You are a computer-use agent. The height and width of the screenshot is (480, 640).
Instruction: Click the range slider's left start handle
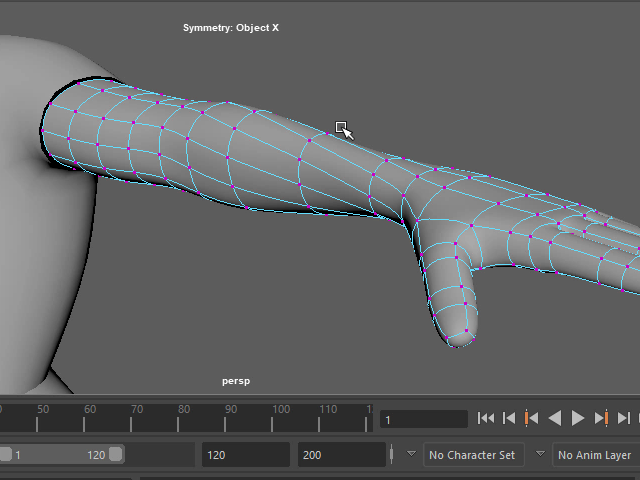click(x=6, y=455)
